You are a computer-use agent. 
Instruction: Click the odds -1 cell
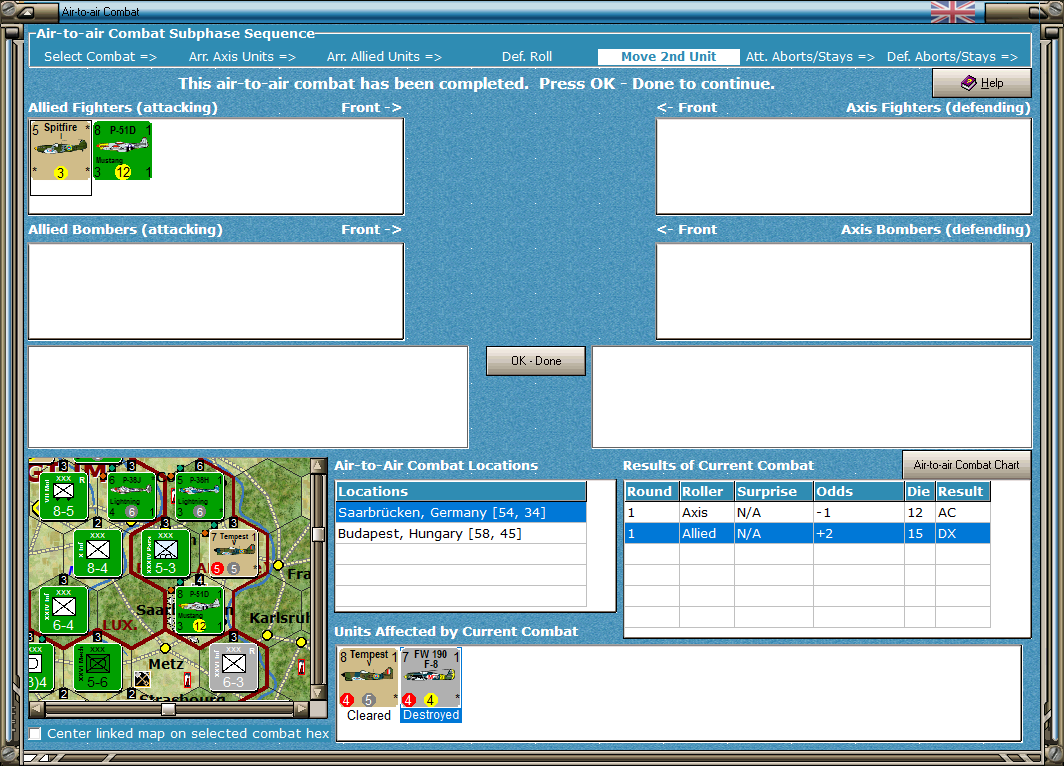(858, 512)
